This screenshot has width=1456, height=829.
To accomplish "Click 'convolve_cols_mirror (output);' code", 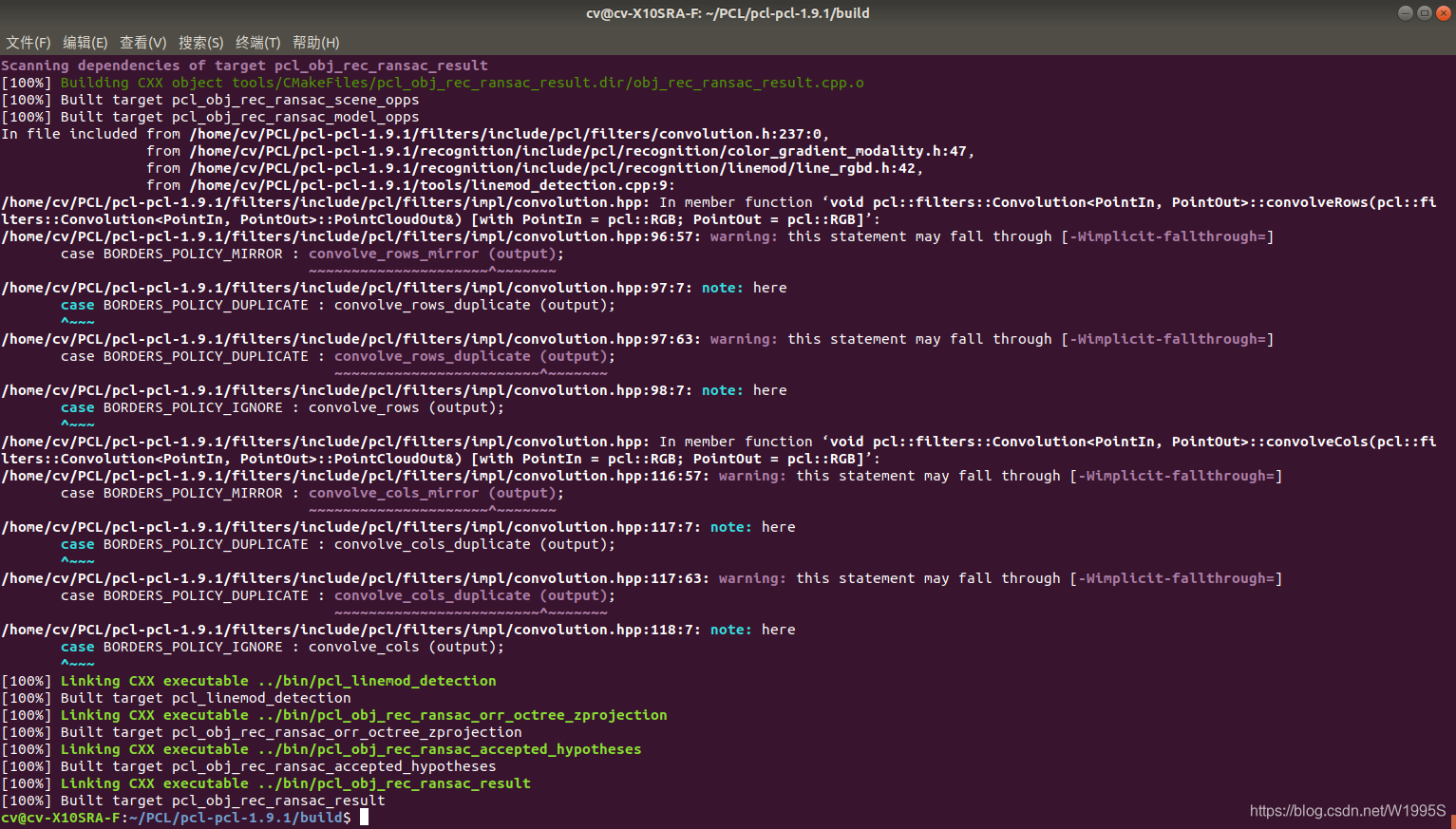I will tap(436, 493).
